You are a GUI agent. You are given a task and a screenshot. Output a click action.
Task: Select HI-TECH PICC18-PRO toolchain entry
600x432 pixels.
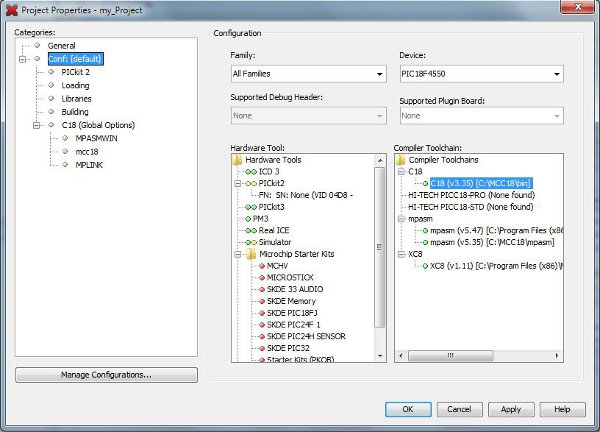pos(471,195)
